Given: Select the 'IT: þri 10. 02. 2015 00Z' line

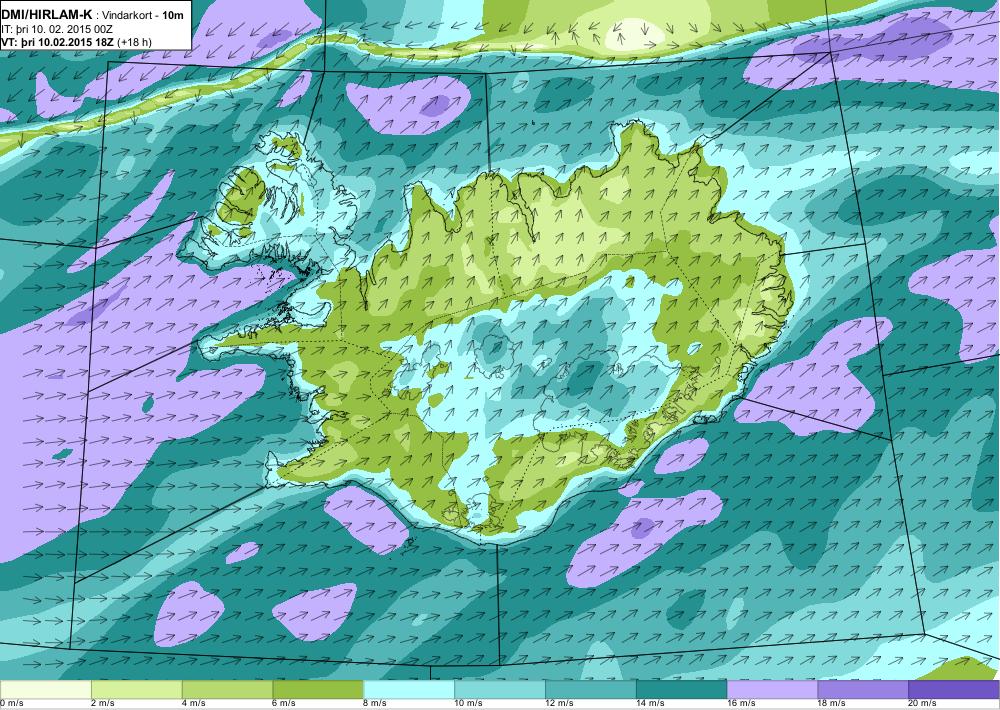Looking at the screenshot, I should pos(58,29).
